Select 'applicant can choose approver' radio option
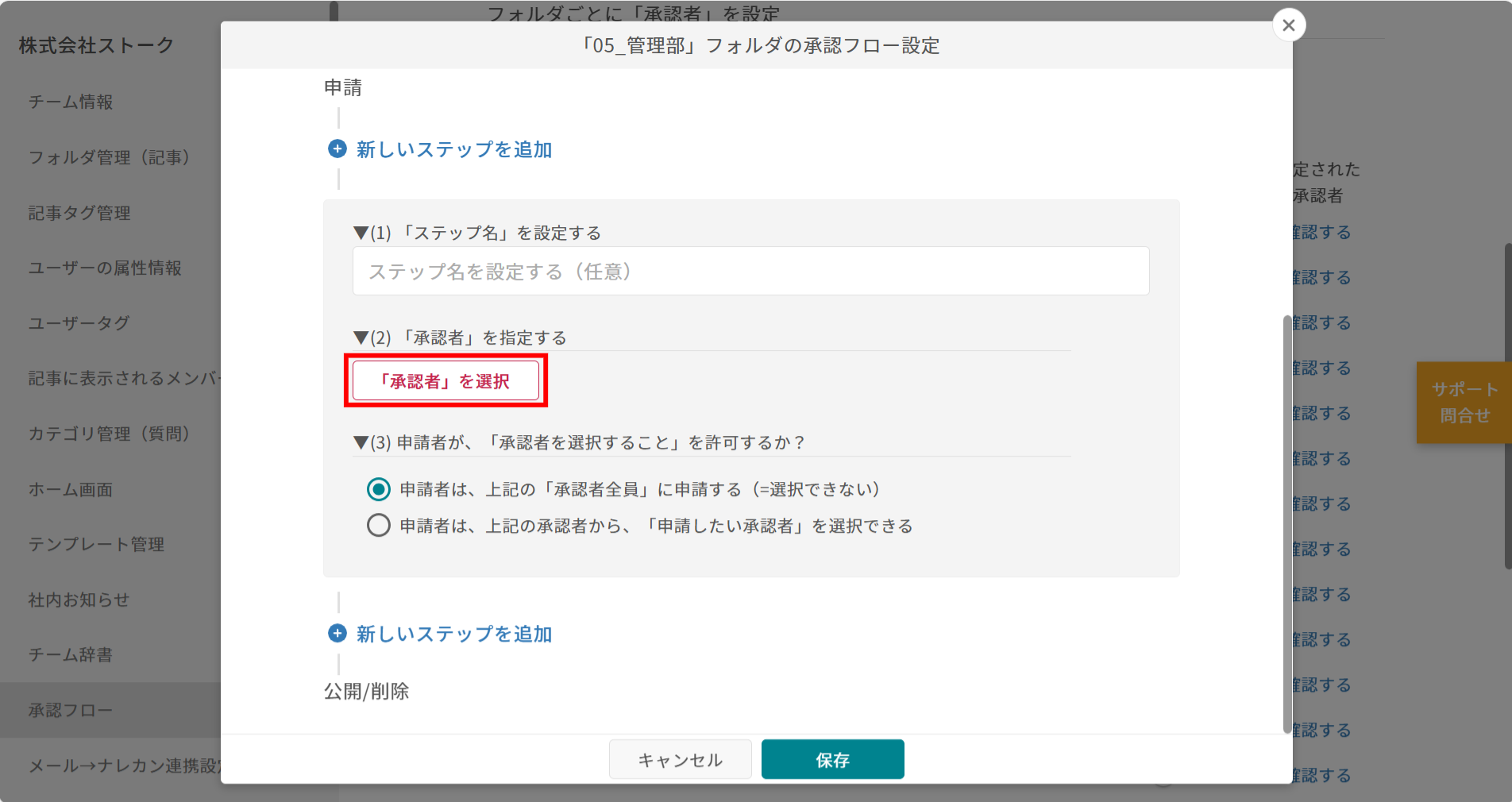1512x802 pixels. 379,526
